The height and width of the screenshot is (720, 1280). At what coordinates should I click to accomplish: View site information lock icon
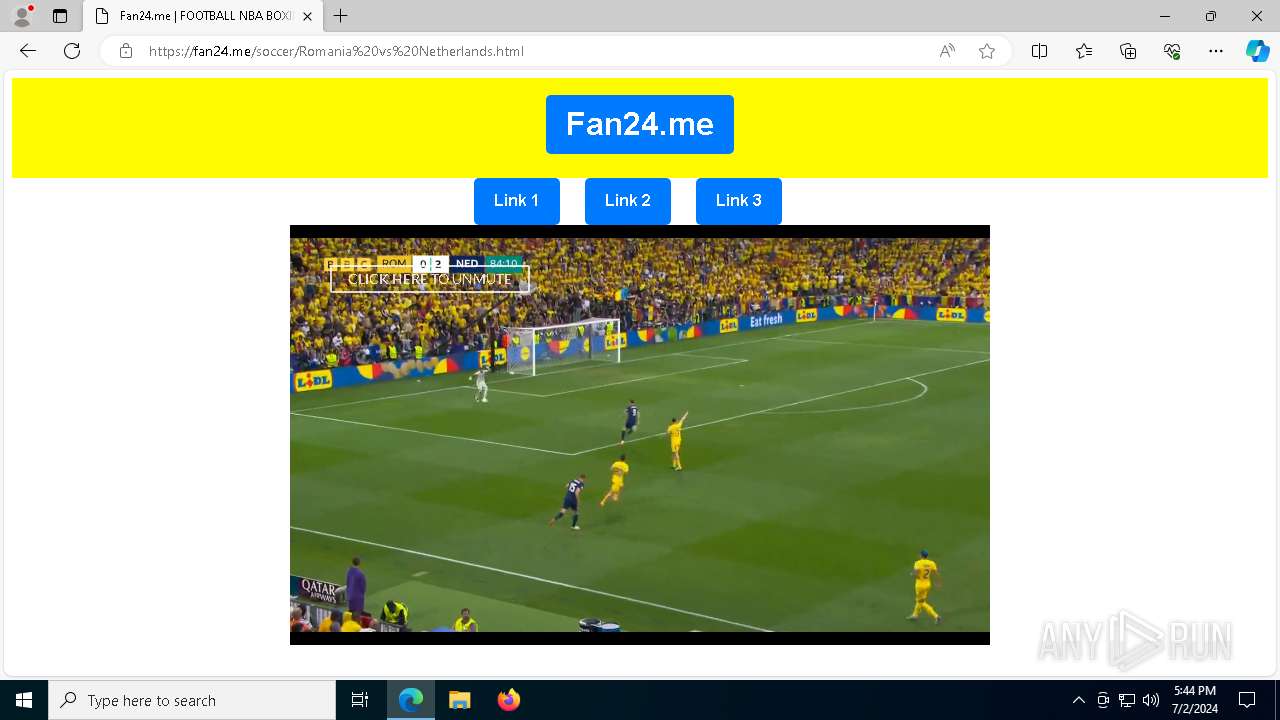126,51
